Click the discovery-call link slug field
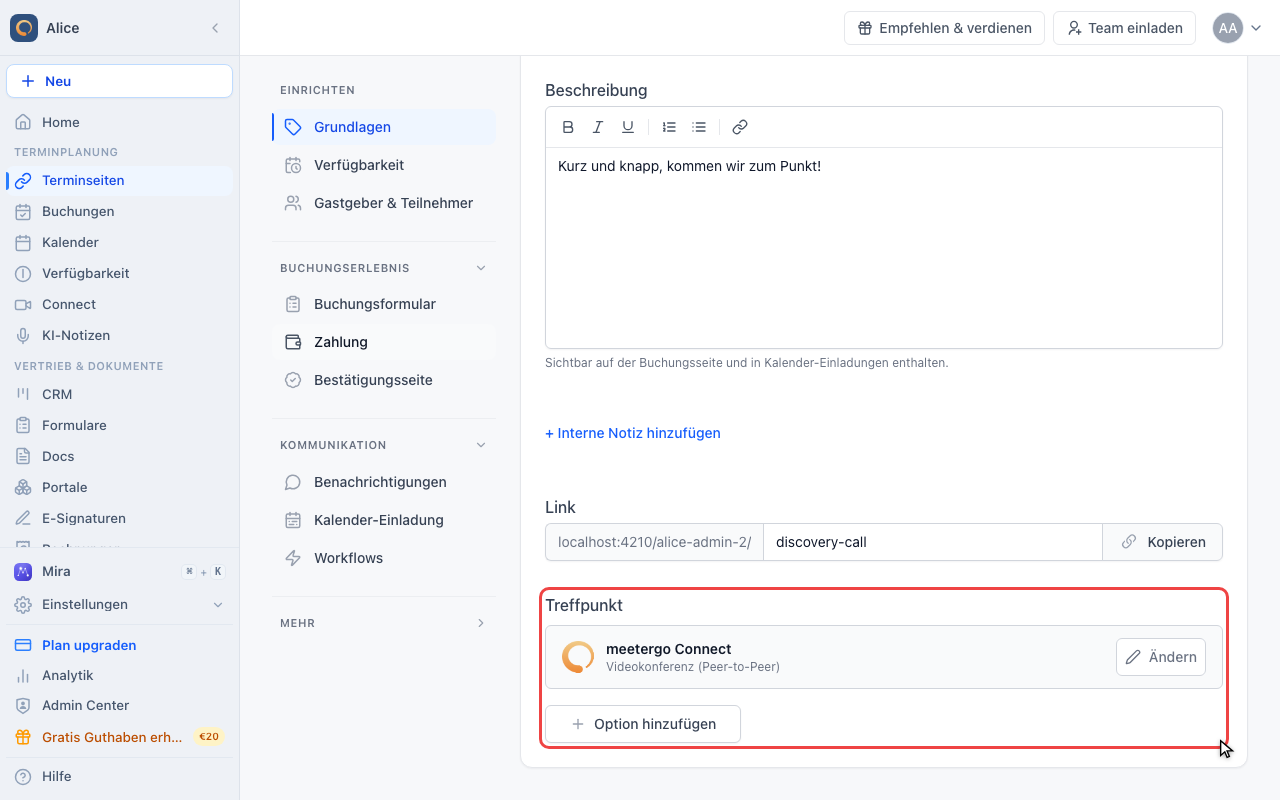Image resolution: width=1280 pixels, height=800 pixels. 933,542
